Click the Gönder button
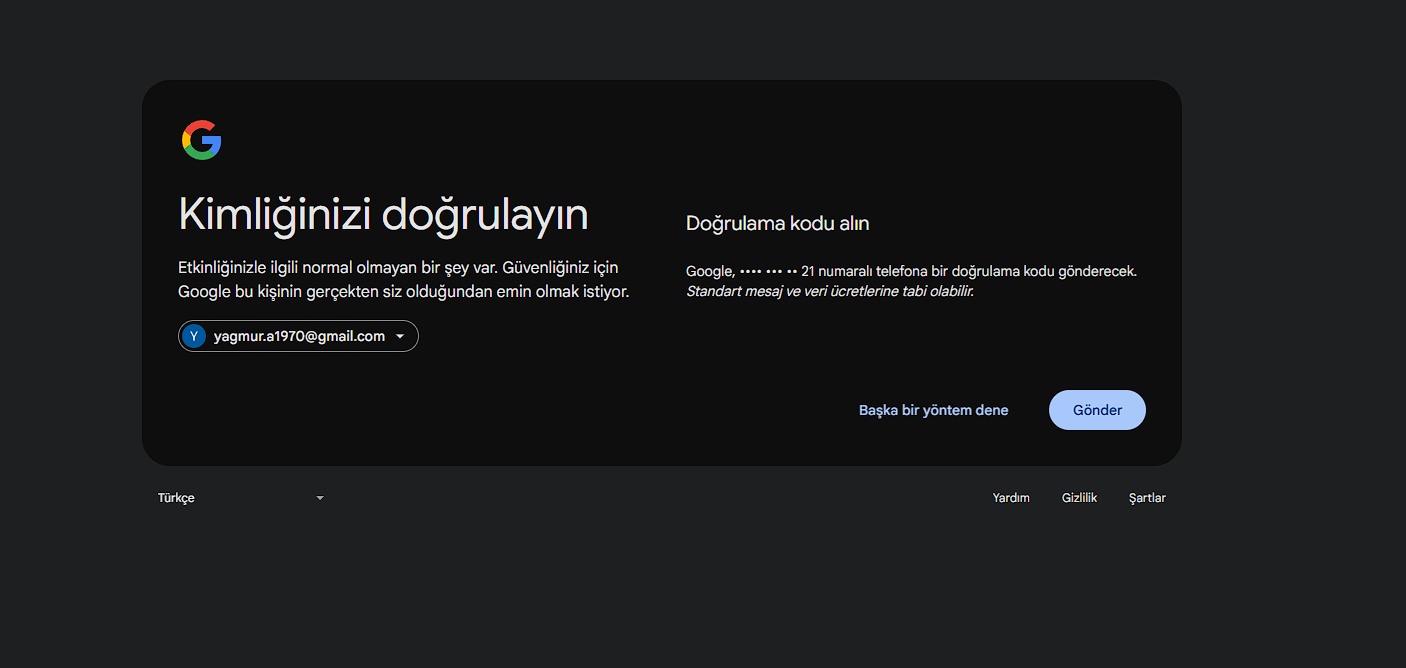The height and width of the screenshot is (668, 1406). 1097,410
